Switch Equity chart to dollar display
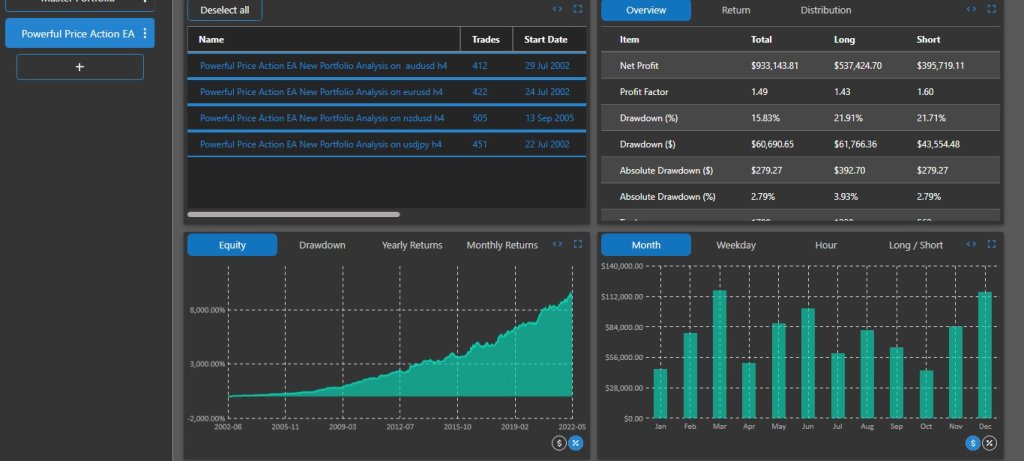 (560, 443)
